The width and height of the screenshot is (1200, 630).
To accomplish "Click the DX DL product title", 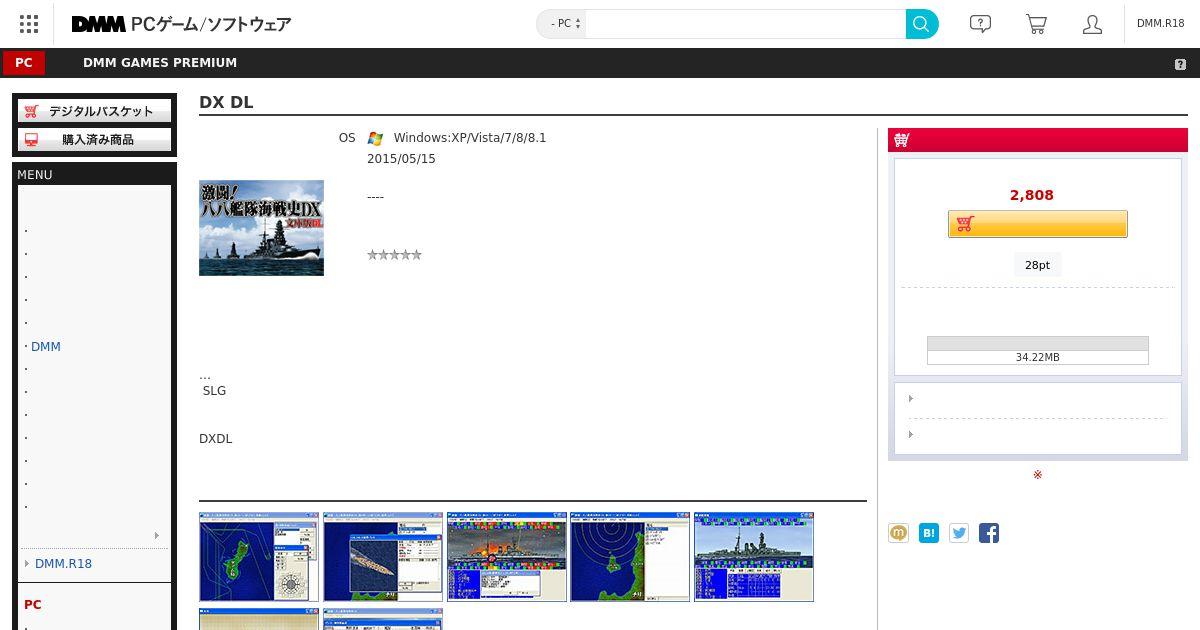I will 226,102.
